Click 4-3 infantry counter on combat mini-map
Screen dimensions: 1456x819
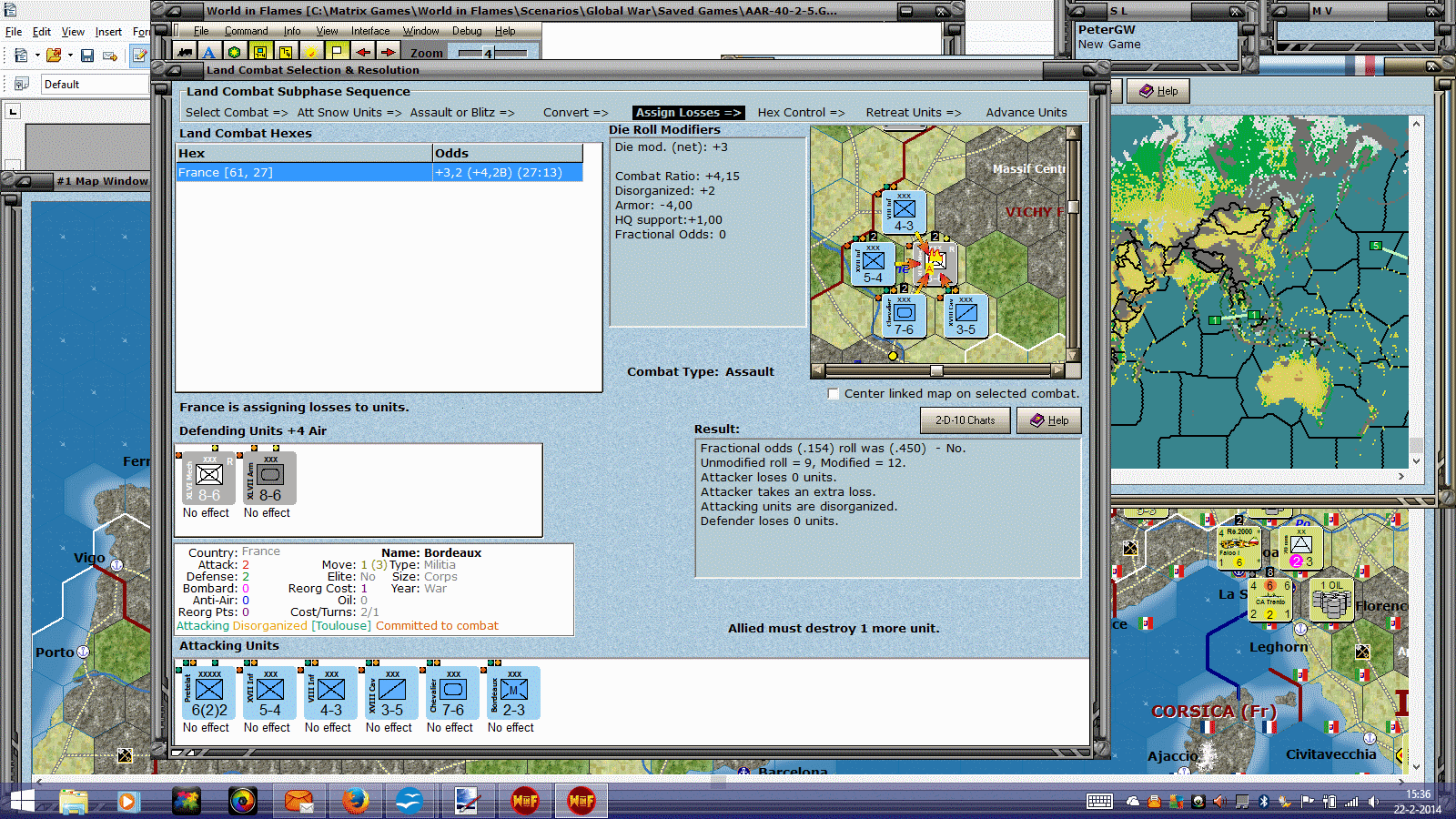(904, 213)
